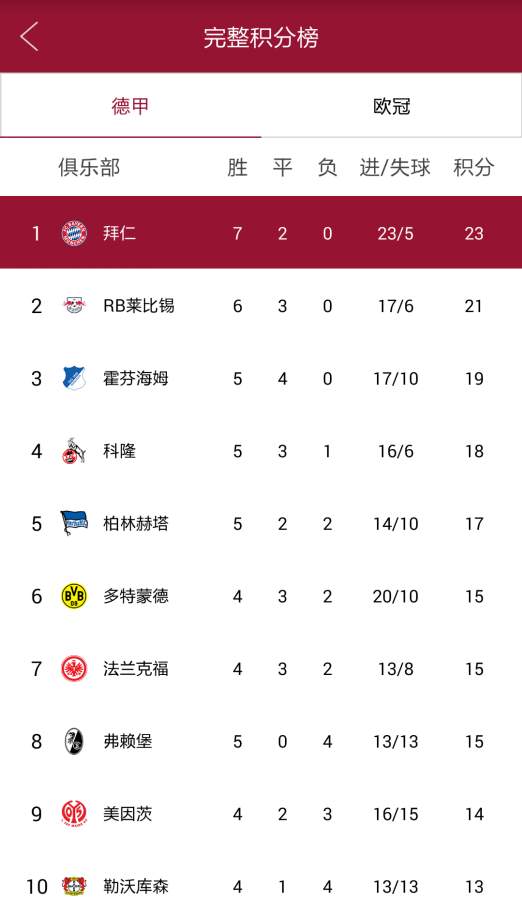
Task: Switch to the 欧冠 tab
Action: point(392,106)
